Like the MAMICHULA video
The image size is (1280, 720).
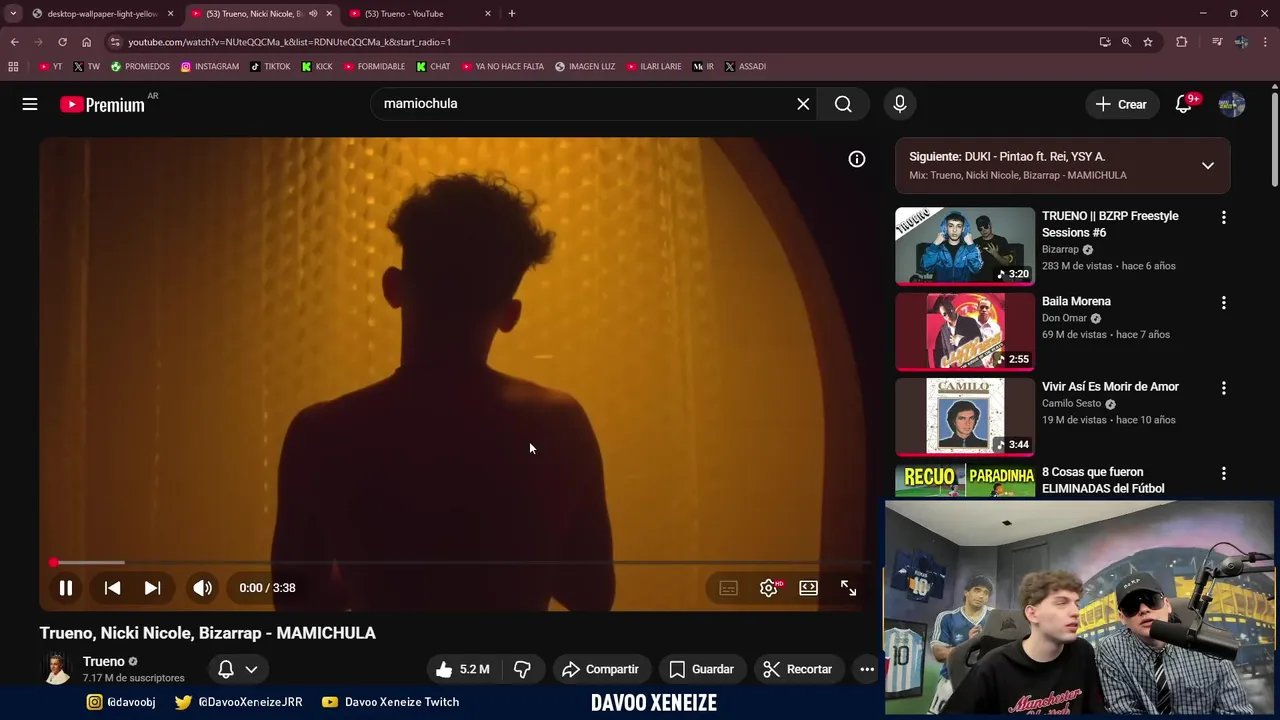[462, 669]
